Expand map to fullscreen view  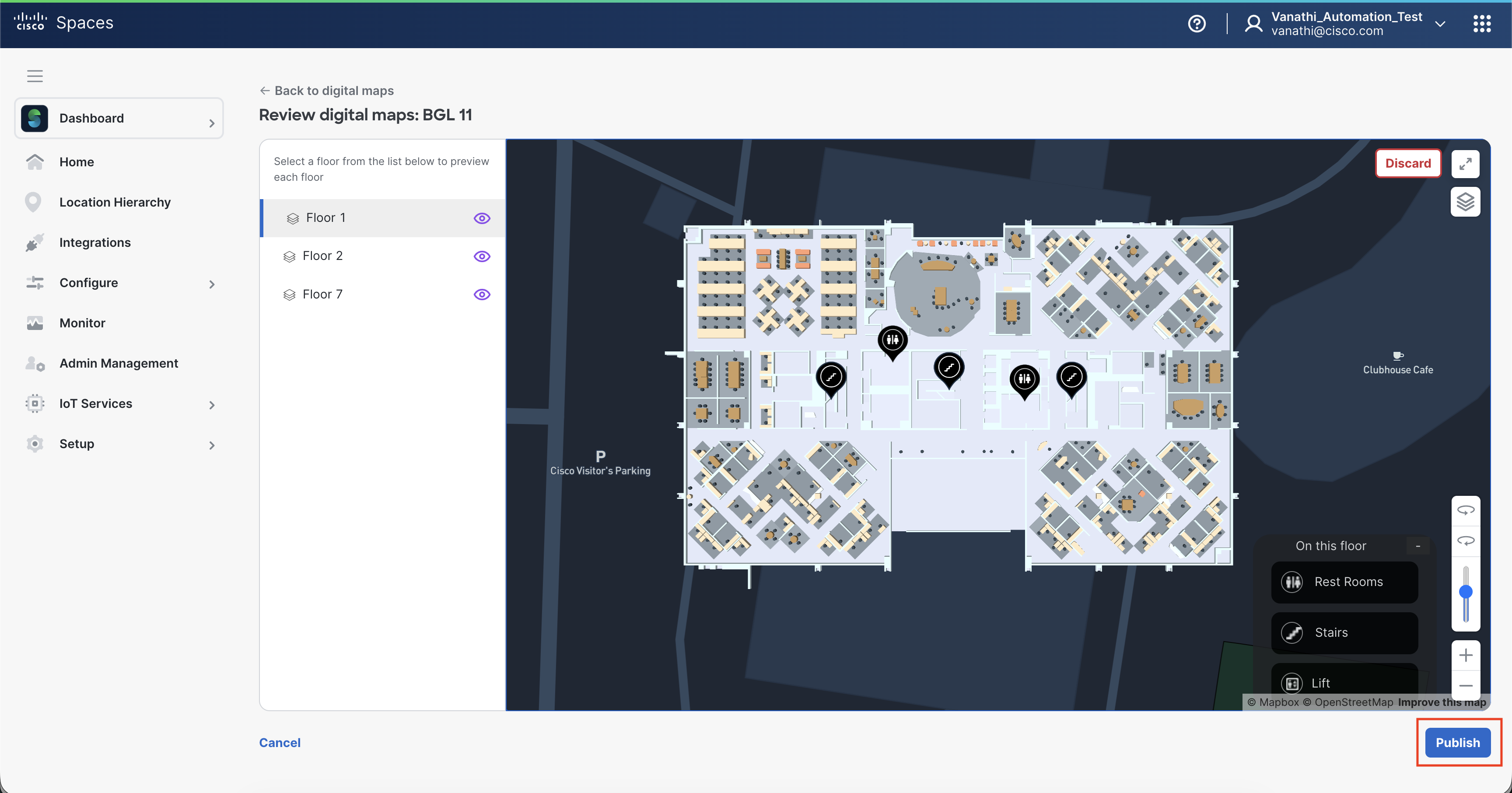[x=1465, y=164]
